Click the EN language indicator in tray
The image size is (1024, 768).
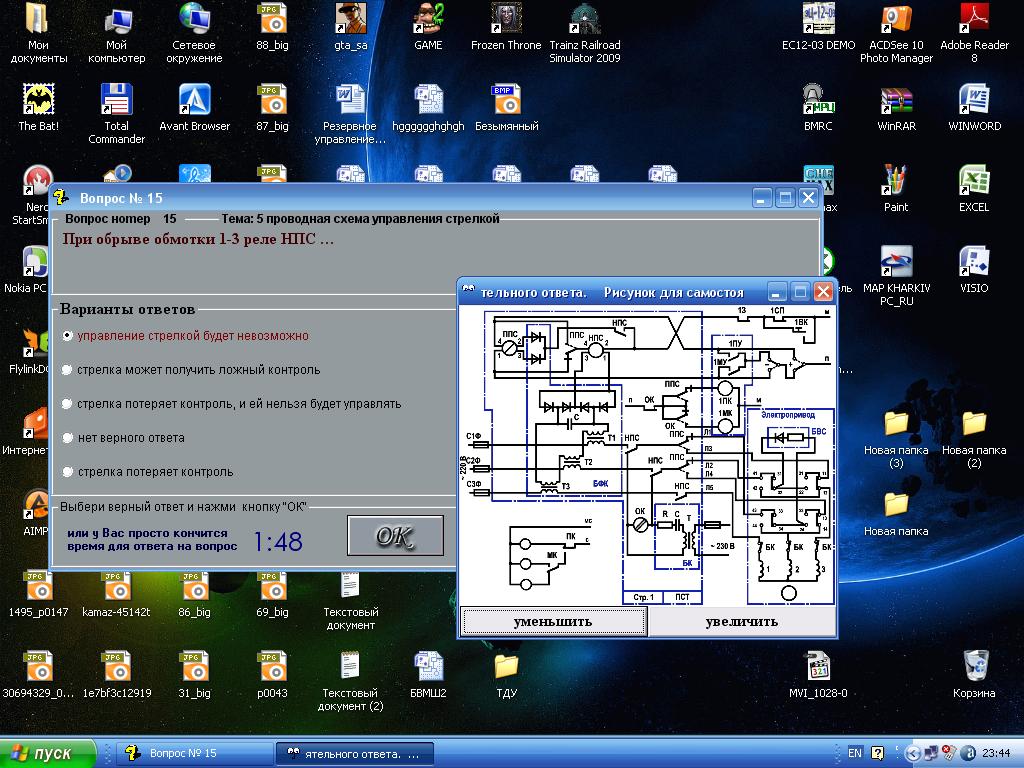855,753
